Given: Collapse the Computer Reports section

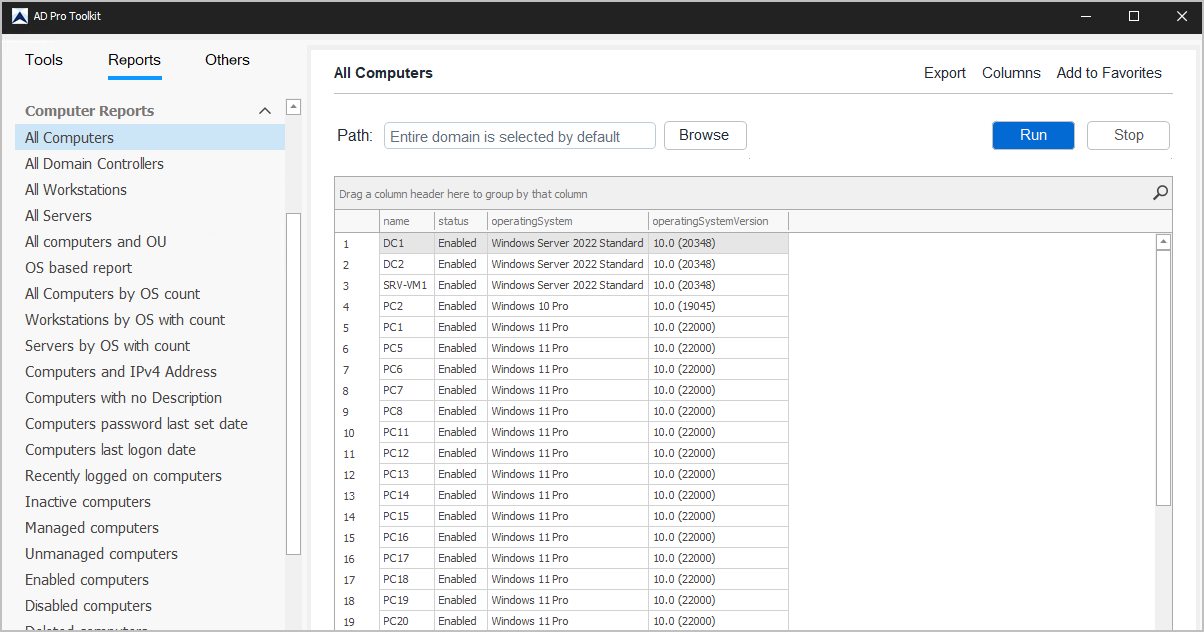Looking at the screenshot, I should click(265, 111).
